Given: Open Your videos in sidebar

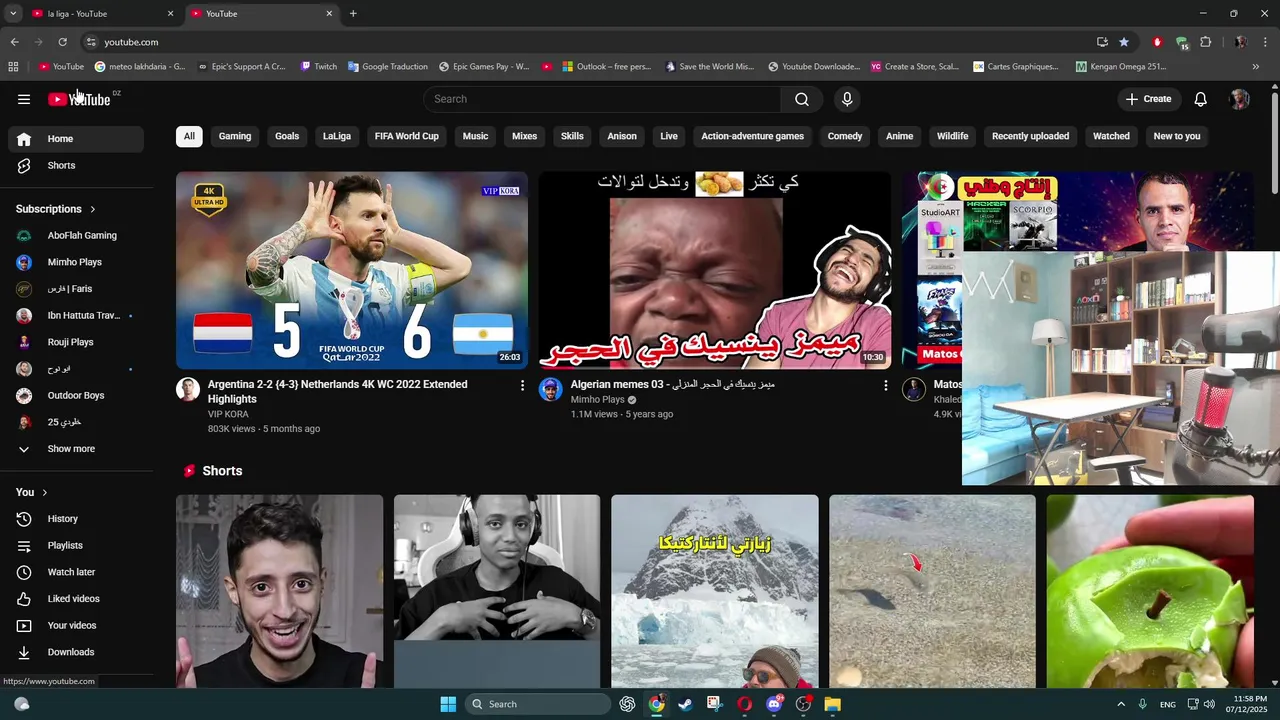Looking at the screenshot, I should click(76, 625).
